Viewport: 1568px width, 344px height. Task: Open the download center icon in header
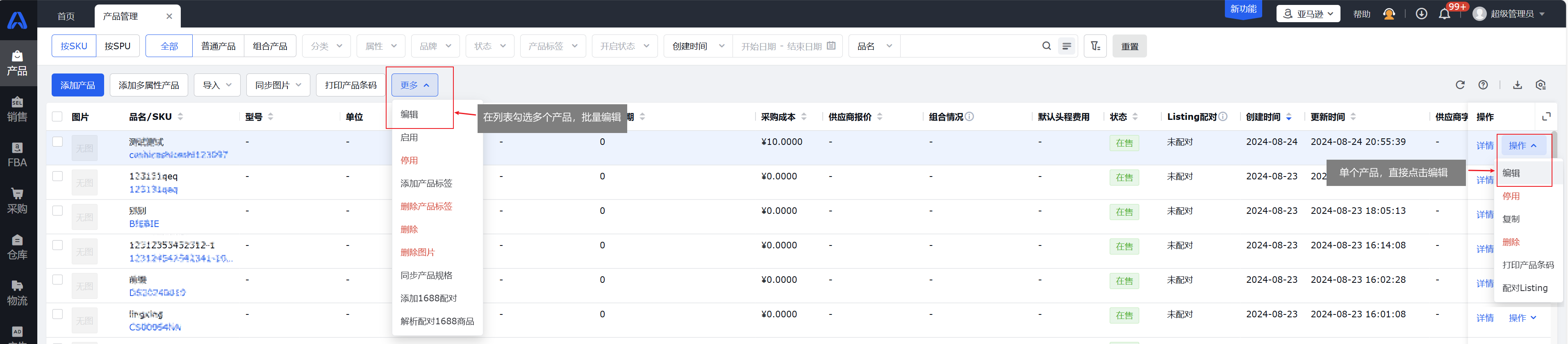pos(1421,14)
